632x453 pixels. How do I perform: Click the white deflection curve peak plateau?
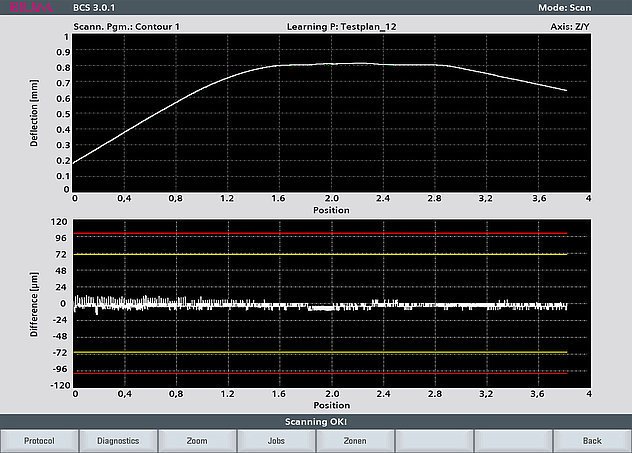(x=330, y=64)
